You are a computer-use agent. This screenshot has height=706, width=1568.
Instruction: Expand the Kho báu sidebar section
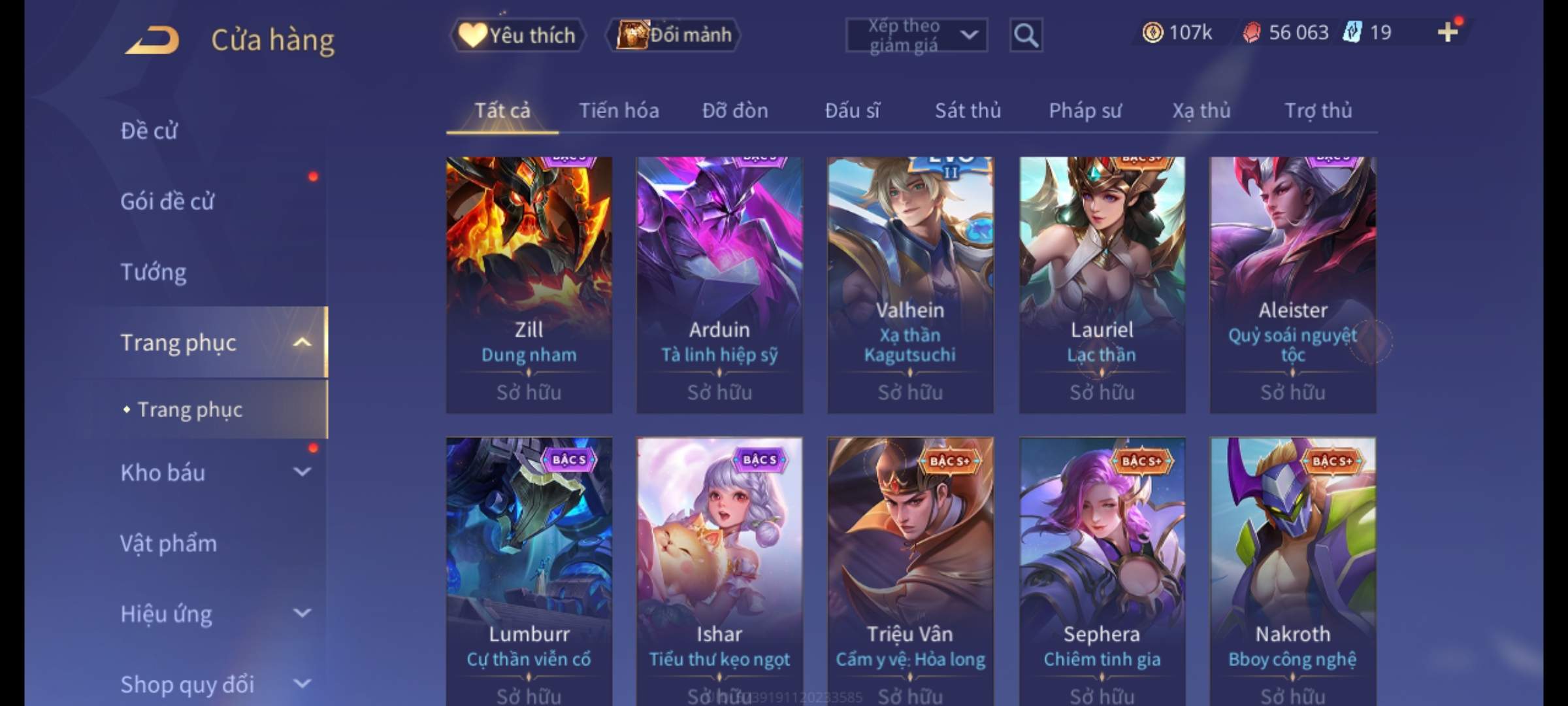[x=301, y=472]
